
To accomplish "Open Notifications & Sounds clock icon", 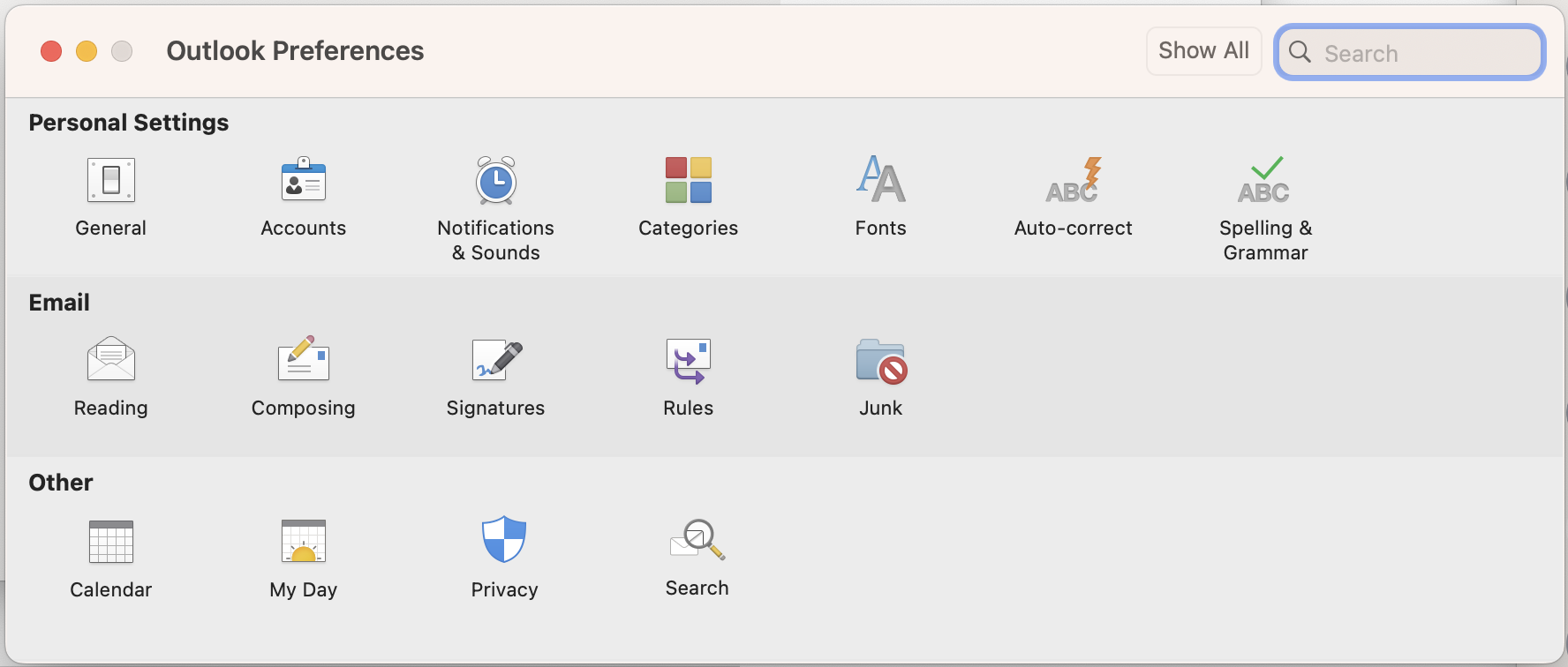I will click(x=496, y=180).
